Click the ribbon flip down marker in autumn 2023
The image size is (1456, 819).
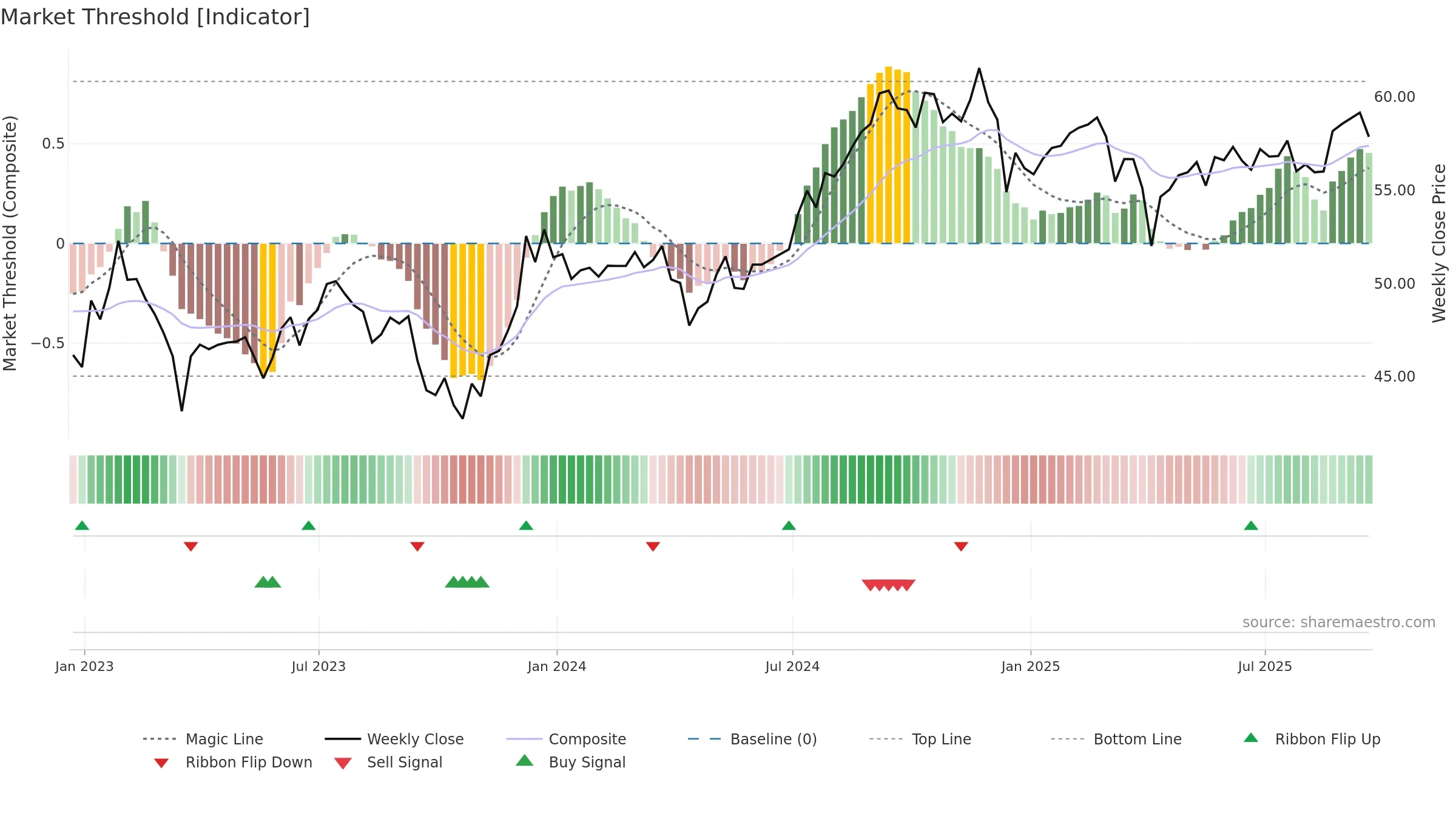tap(417, 547)
